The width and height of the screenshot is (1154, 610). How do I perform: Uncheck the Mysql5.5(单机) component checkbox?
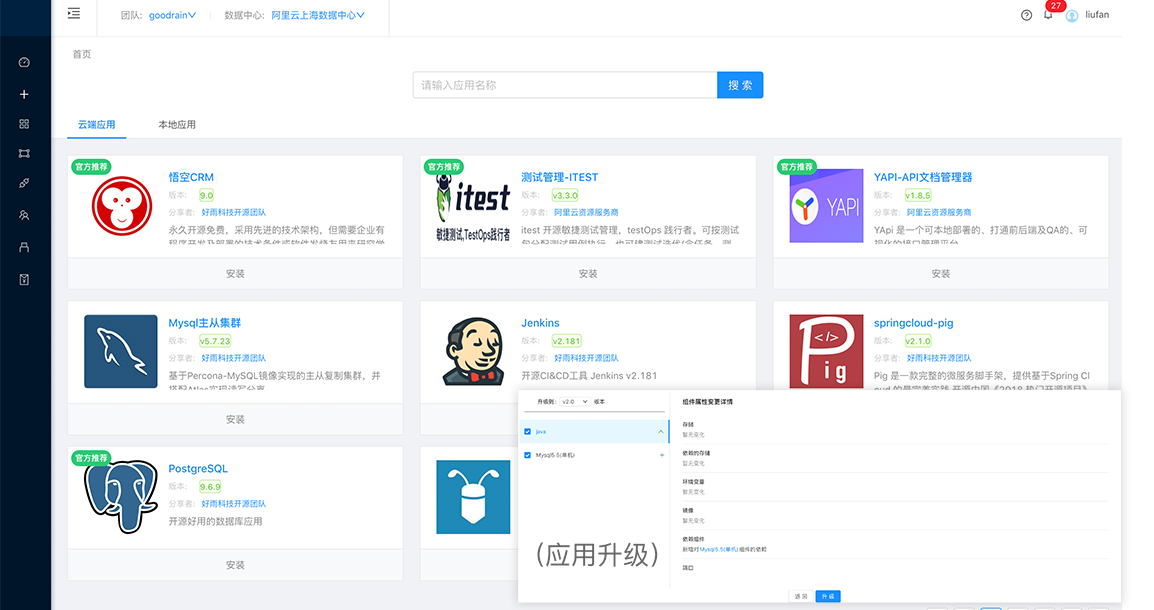528,455
